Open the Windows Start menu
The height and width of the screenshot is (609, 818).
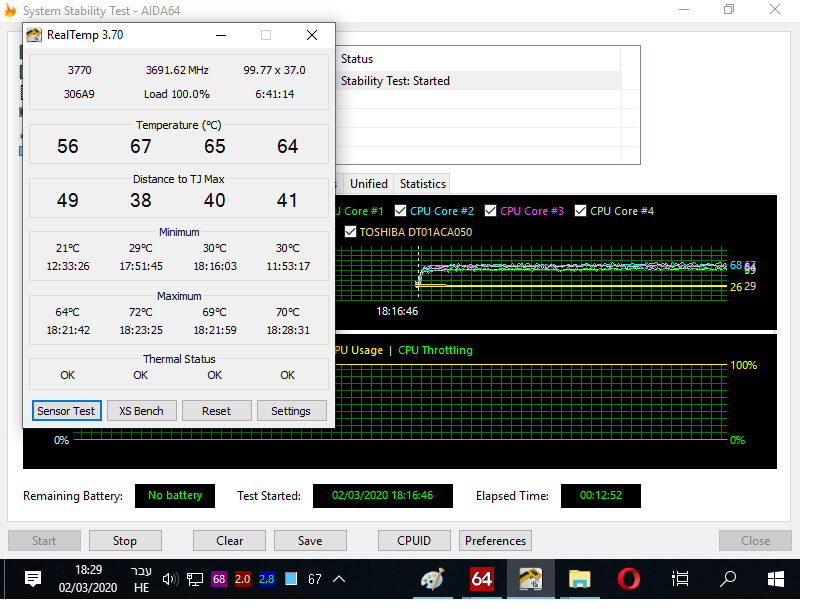point(776,579)
